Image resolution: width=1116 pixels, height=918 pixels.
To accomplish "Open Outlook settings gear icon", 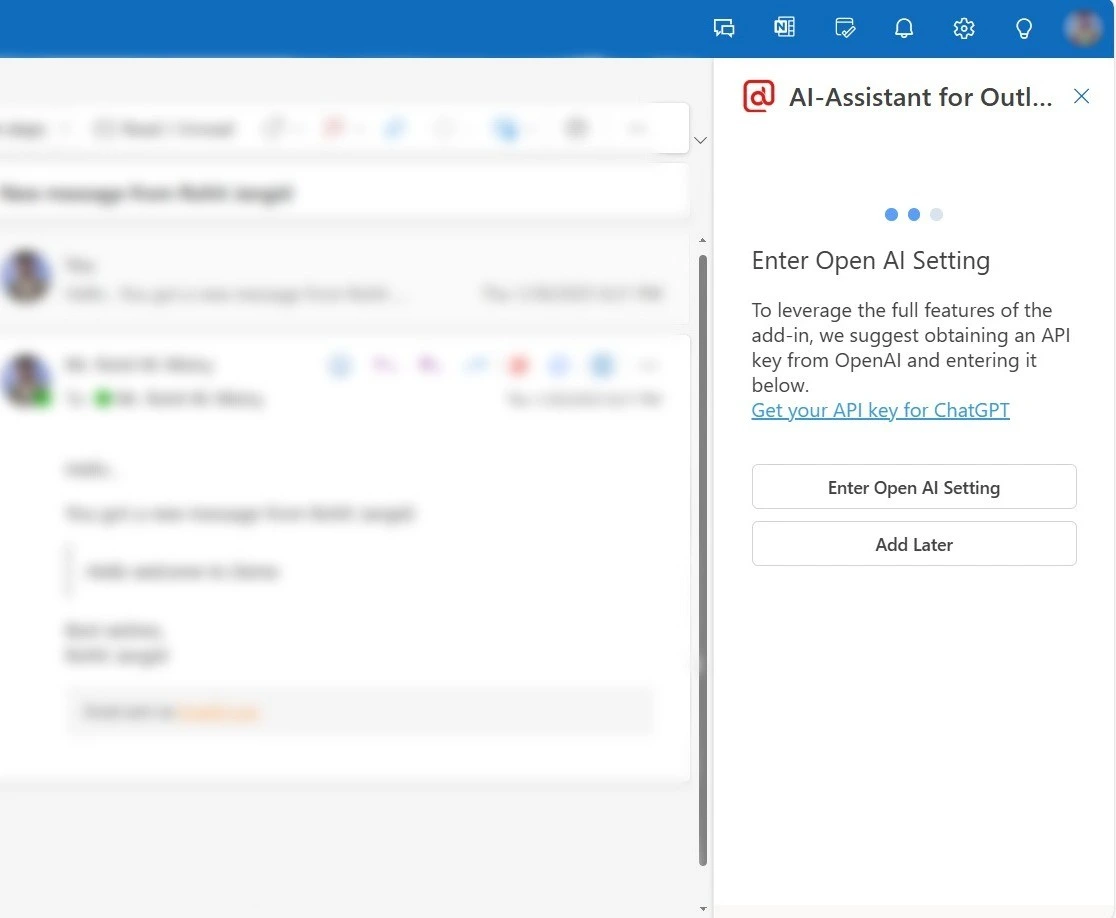I will pos(964,28).
